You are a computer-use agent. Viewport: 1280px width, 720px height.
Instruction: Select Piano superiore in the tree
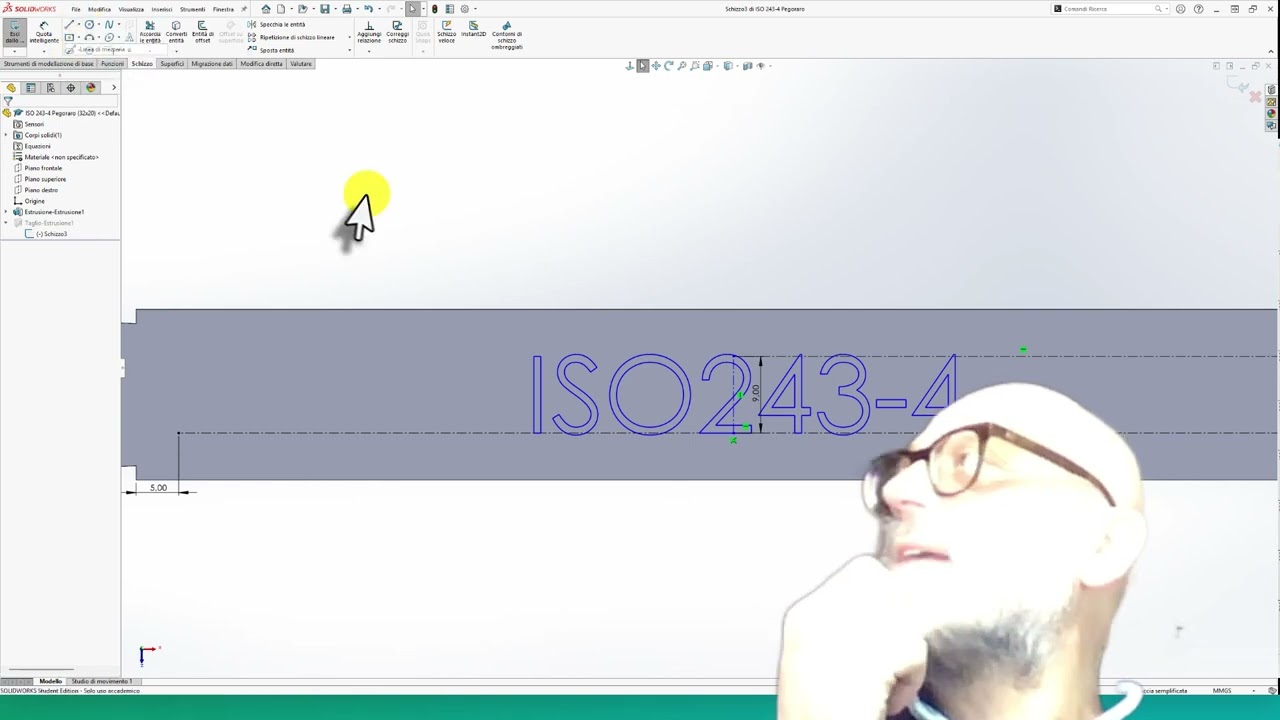(45, 179)
